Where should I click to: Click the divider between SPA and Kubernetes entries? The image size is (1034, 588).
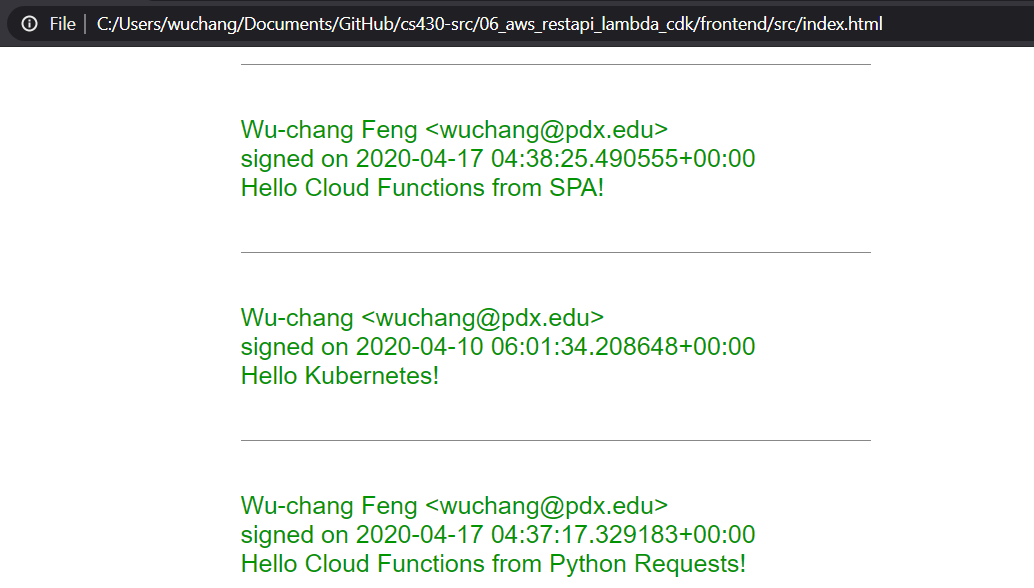point(555,252)
